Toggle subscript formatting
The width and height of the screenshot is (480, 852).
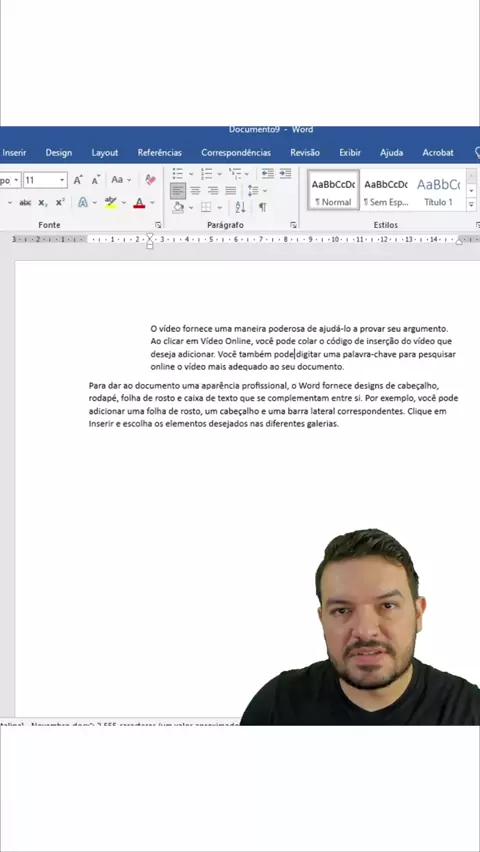43,203
